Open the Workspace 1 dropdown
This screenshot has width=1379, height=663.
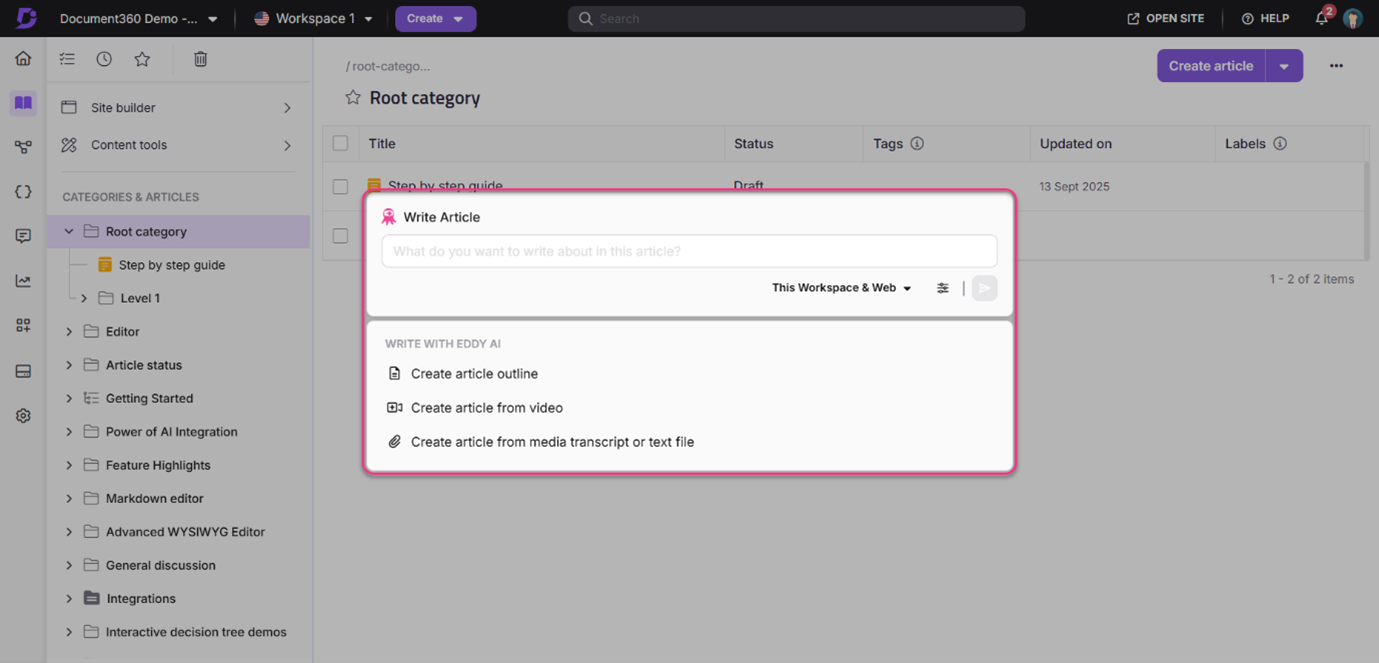[x=314, y=19]
